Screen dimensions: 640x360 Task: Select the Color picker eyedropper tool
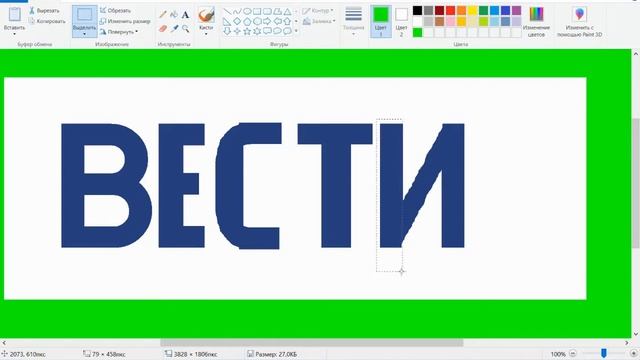tap(174, 28)
